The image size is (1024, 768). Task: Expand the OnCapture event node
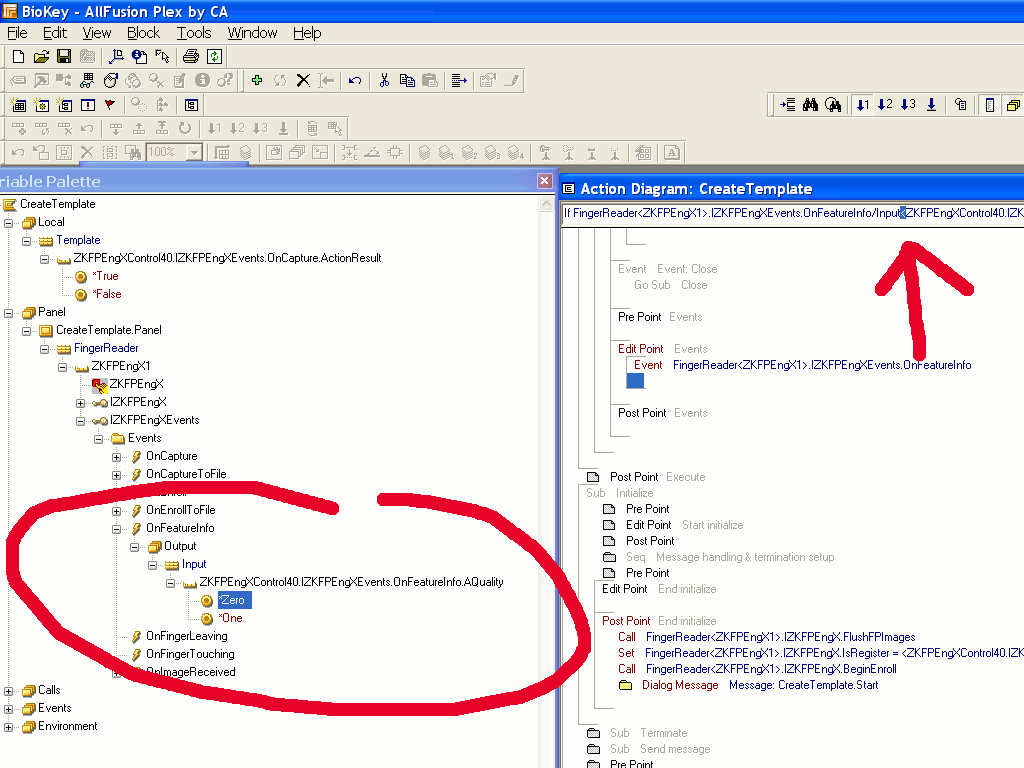(117, 456)
